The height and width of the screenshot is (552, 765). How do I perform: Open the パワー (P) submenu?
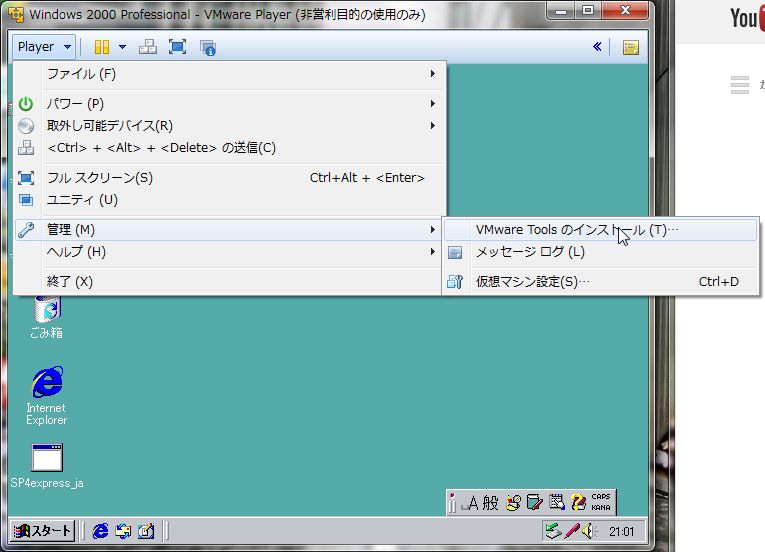(229, 103)
